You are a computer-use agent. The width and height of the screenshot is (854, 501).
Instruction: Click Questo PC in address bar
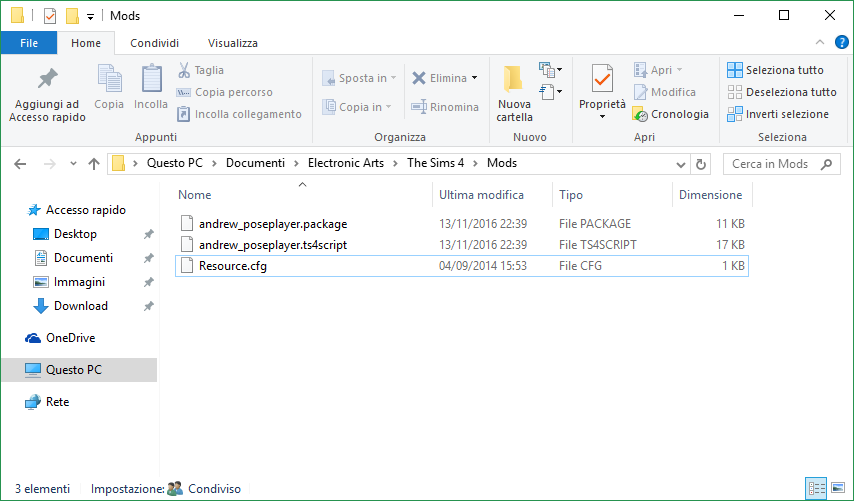(x=175, y=163)
